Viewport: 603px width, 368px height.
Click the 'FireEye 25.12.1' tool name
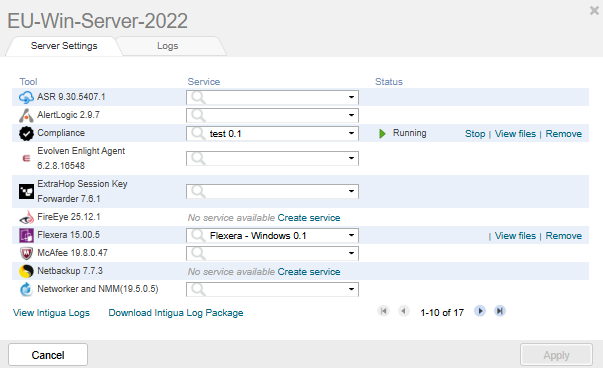point(69,217)
